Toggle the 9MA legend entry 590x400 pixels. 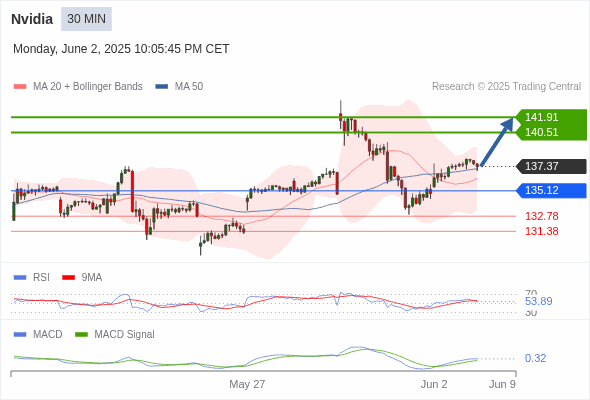click(x=92, y=278)
